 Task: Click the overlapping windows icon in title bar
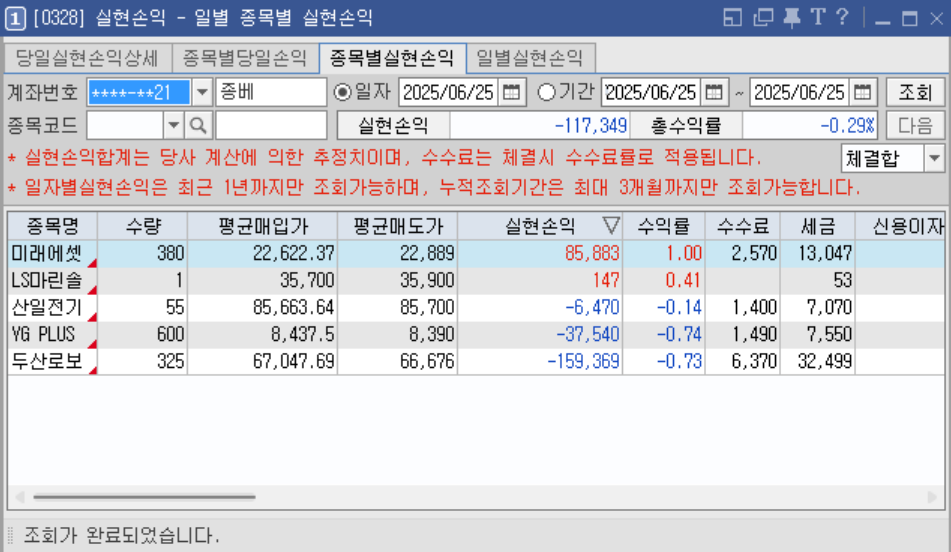(764, 17)
